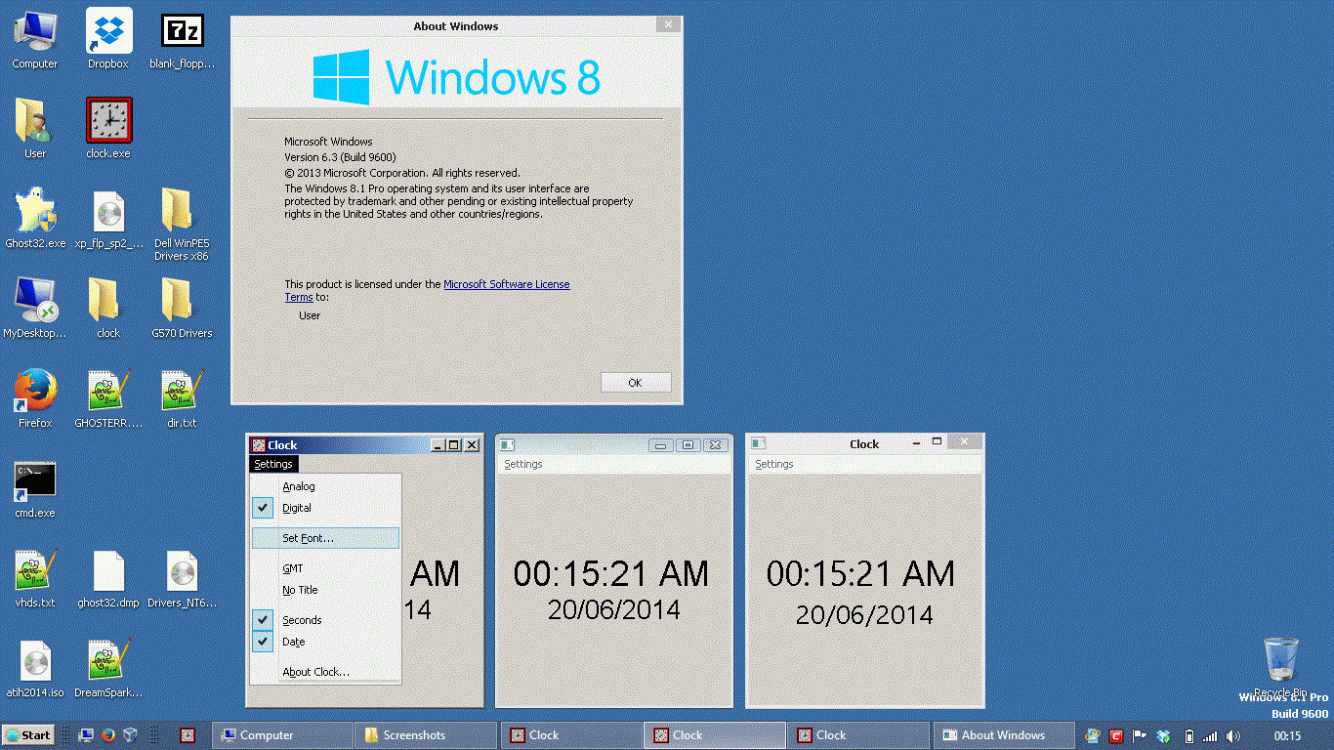Collapse the open Settings menu of the blue-titled Clock
The image size is (1334, 750).
click(273, 464)
